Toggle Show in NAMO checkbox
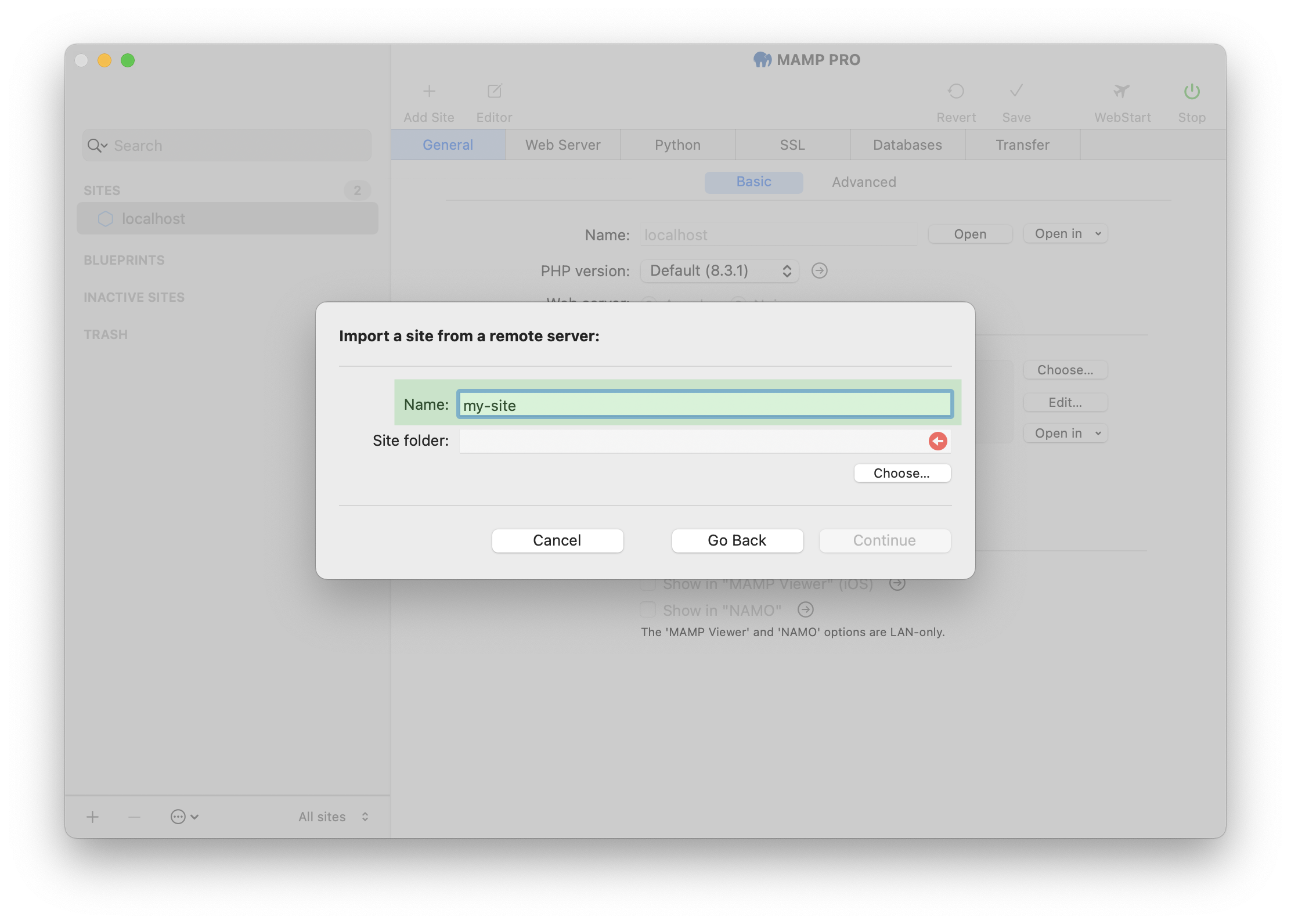 pos(648,610)
